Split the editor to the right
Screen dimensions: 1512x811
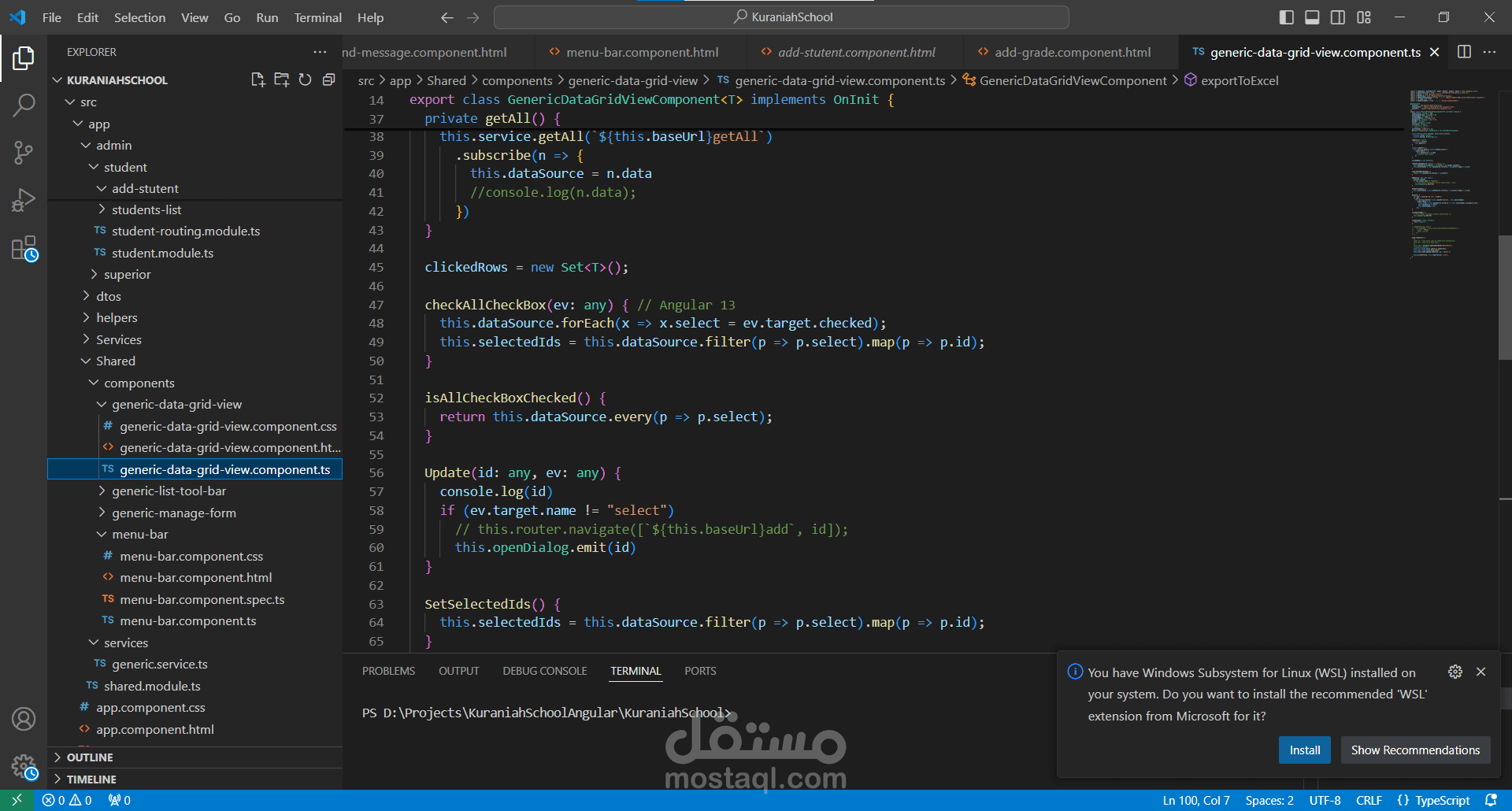click(x=1464, y=52)
